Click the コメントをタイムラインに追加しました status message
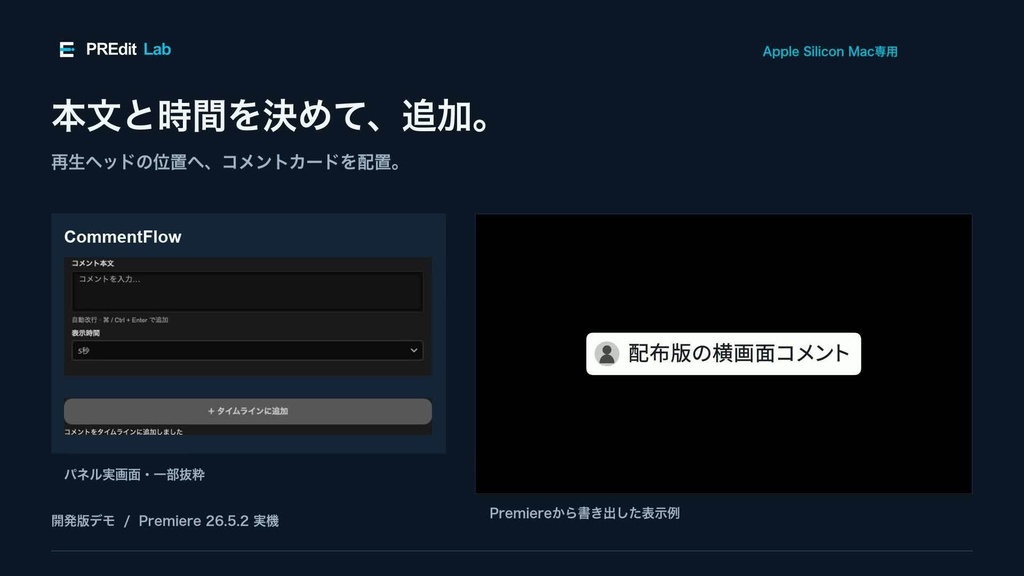 point(123,432)
